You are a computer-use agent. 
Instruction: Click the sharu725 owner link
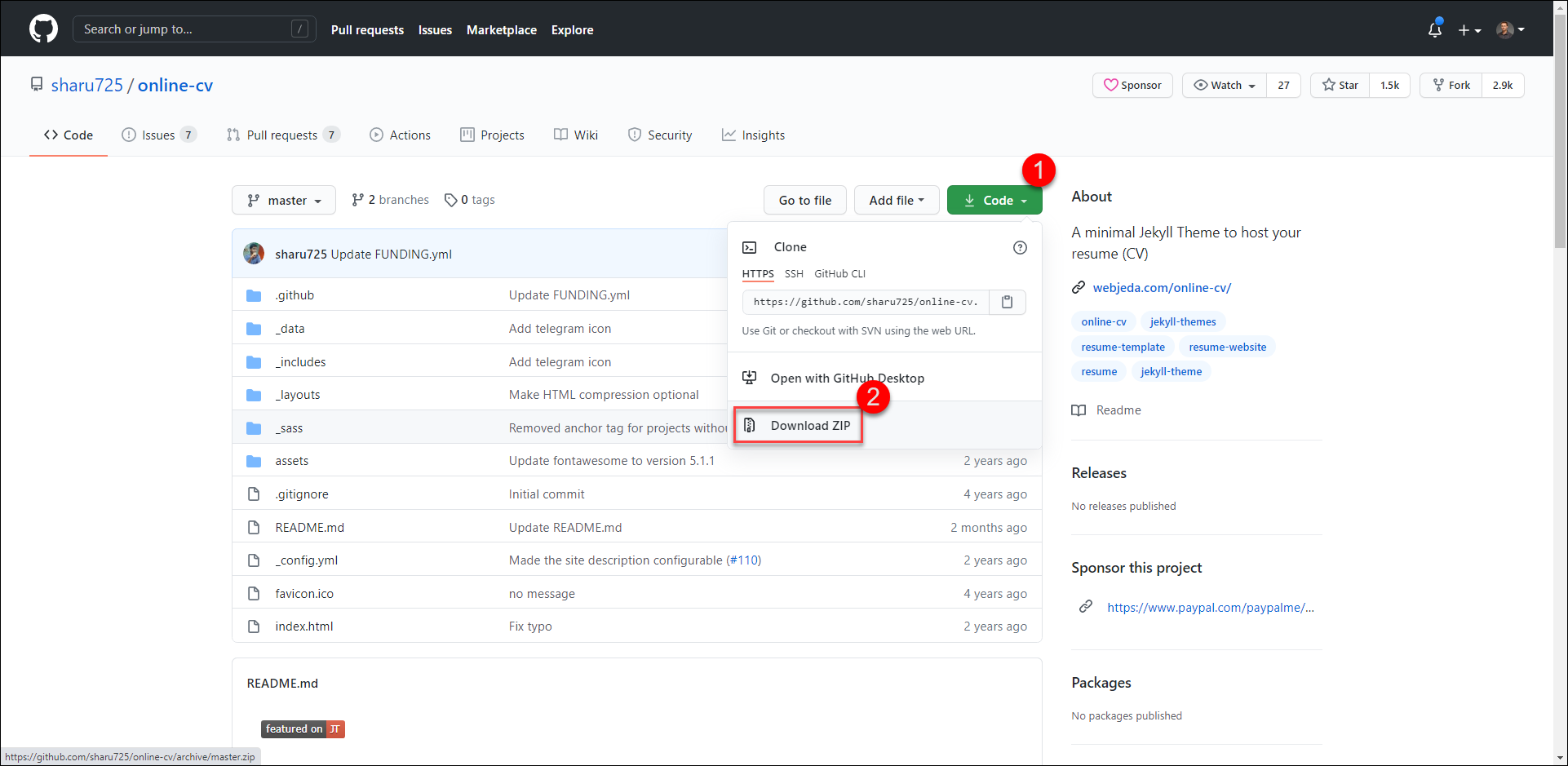pos(87,85)
